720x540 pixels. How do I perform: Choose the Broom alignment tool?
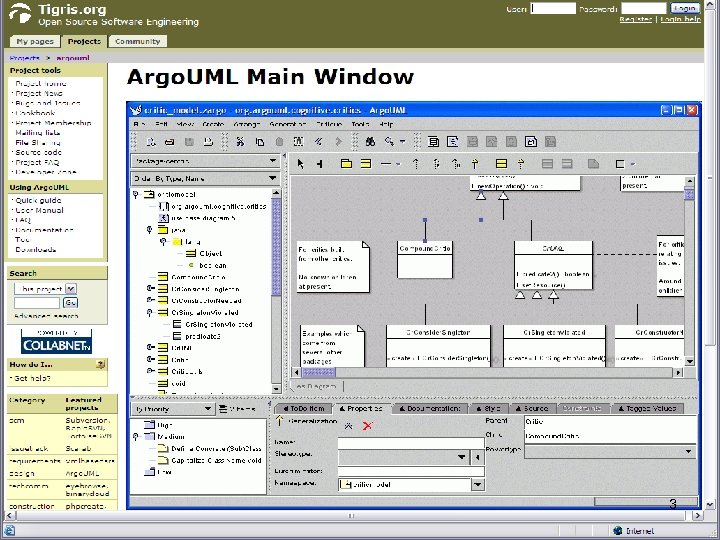[x=320, y=164]
